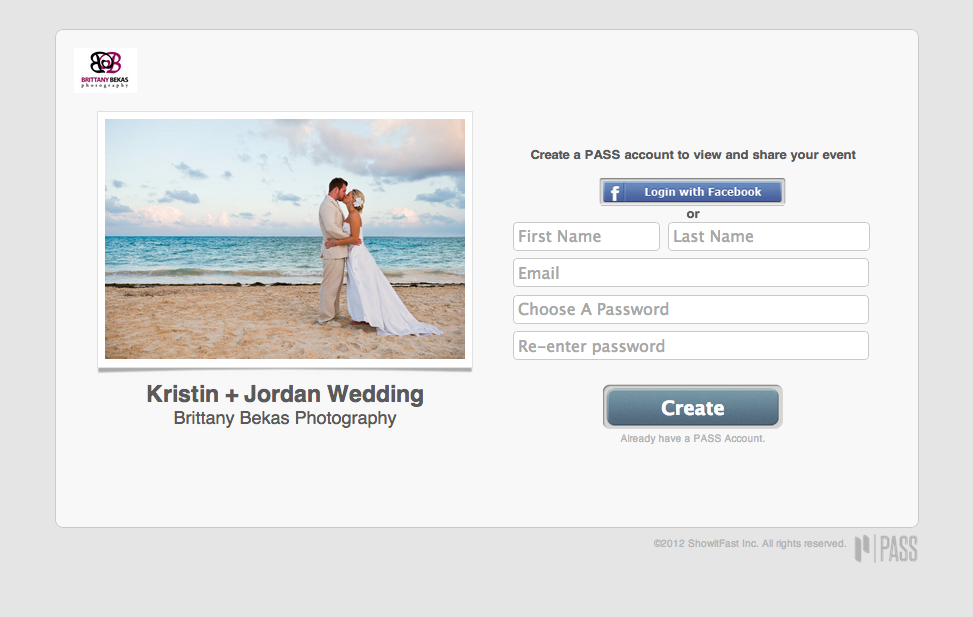Click the 'Create a PASS account' heading
This screenshot has width=973, height=617.
[x=693, y=155]
